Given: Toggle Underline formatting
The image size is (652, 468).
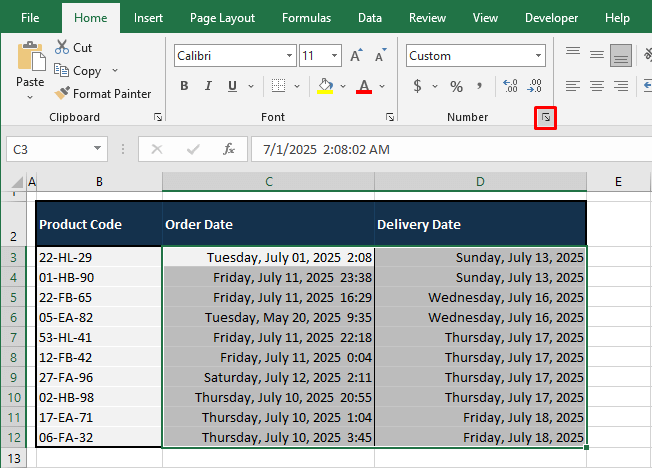Looking at the screenshot, I should (x=232, y=86).
